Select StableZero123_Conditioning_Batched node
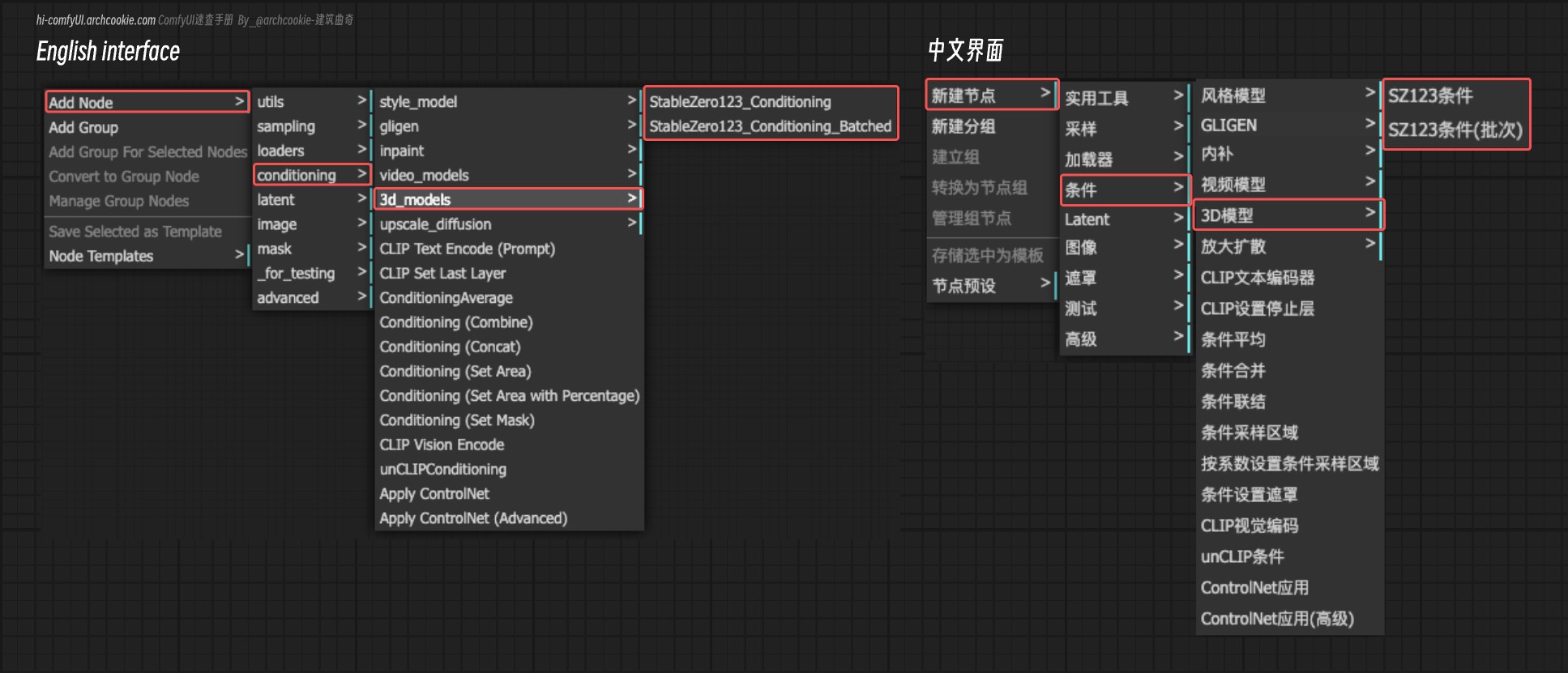The height and width of the screenshot is (673, 1568). pyautogui.click(x=771, y=126)
